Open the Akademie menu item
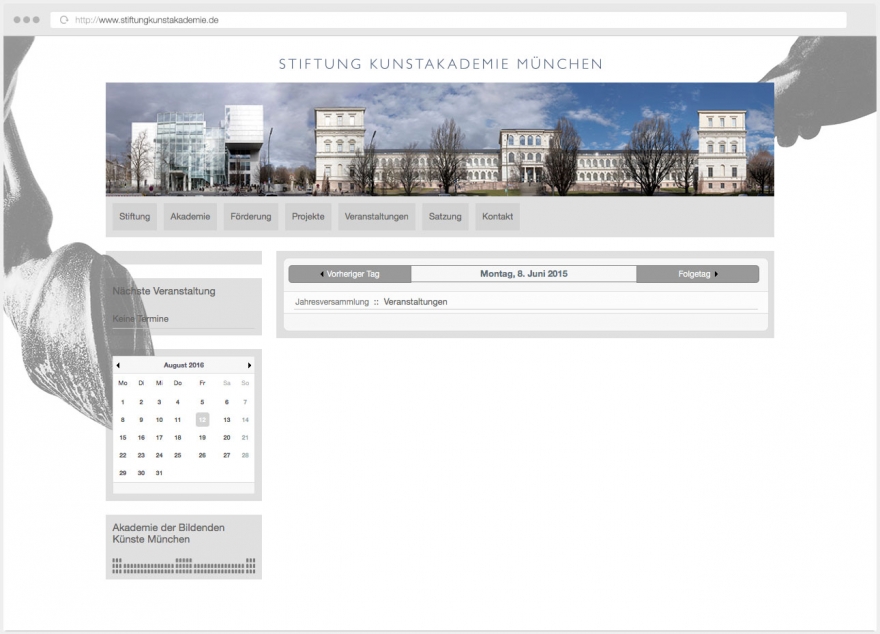The width and height of the screenshot is (880, 634). tap(190, 217)
